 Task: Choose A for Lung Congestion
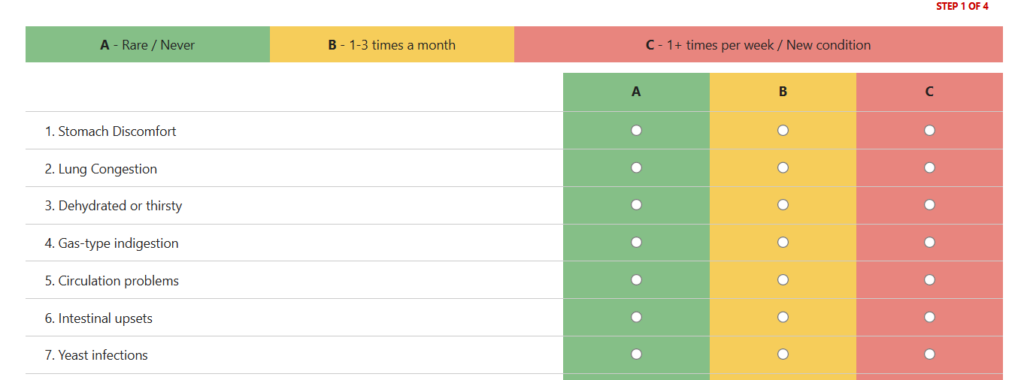[636, 168]
